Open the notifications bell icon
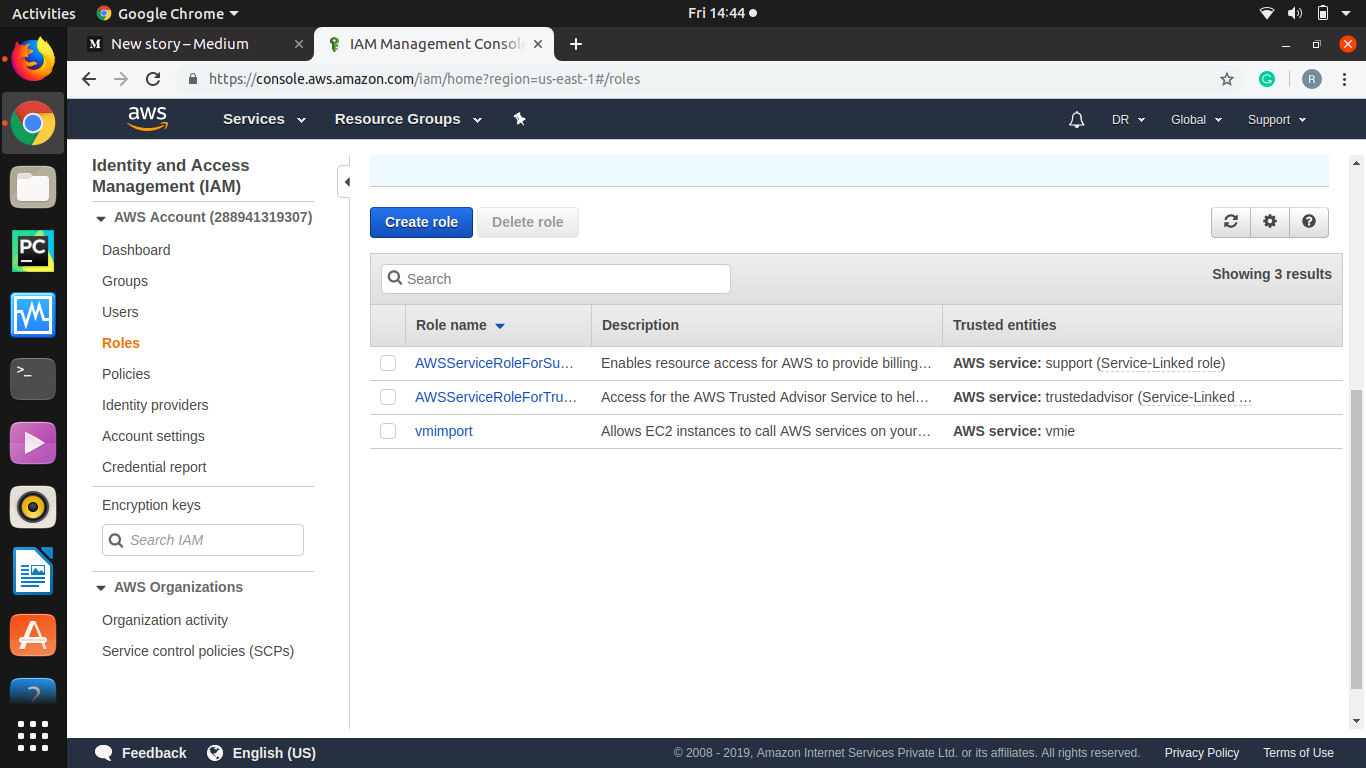1366x768 pixels. 1077,119
